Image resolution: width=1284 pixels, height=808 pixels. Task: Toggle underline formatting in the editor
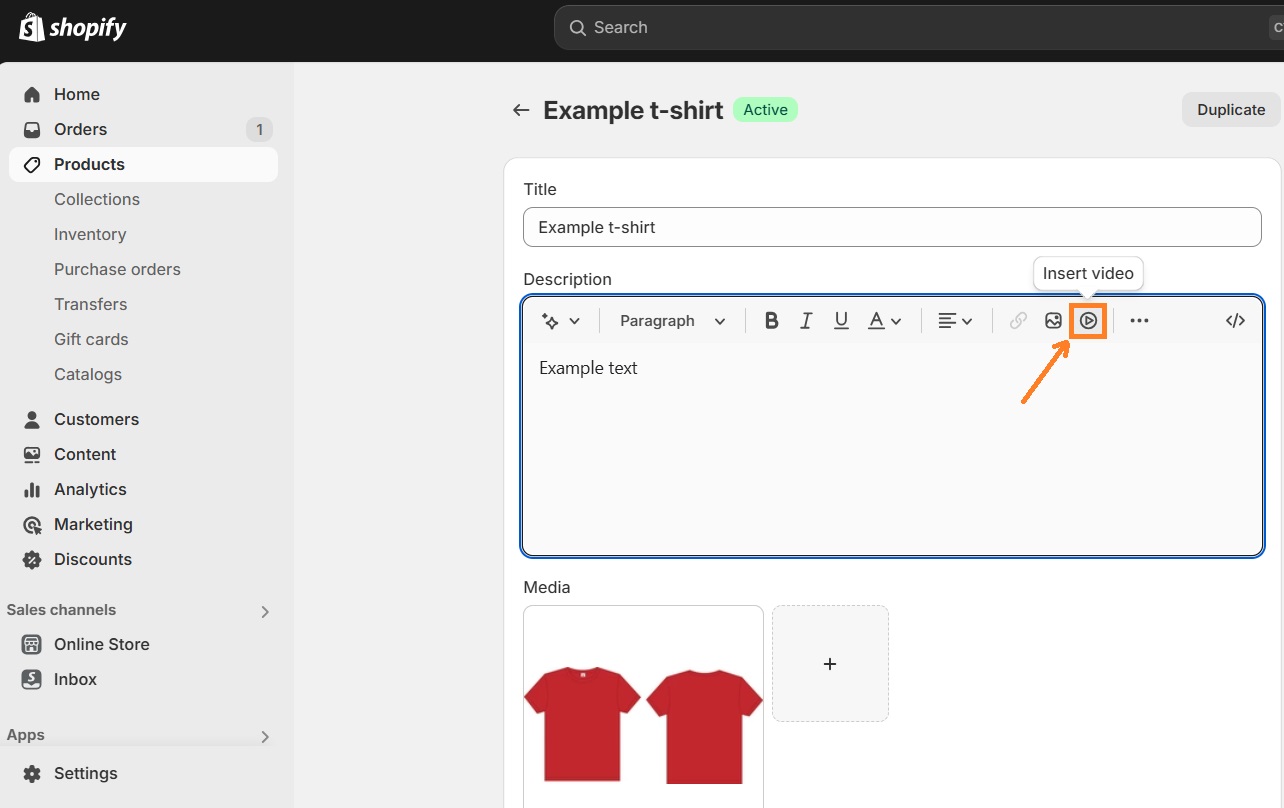841,320
